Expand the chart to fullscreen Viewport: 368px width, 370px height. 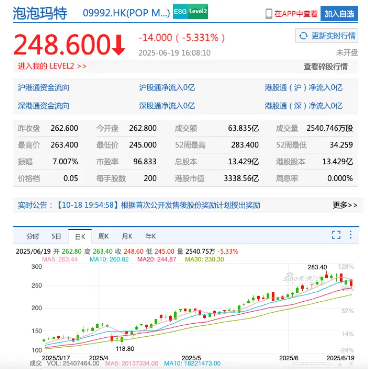[x=336, y=235]
